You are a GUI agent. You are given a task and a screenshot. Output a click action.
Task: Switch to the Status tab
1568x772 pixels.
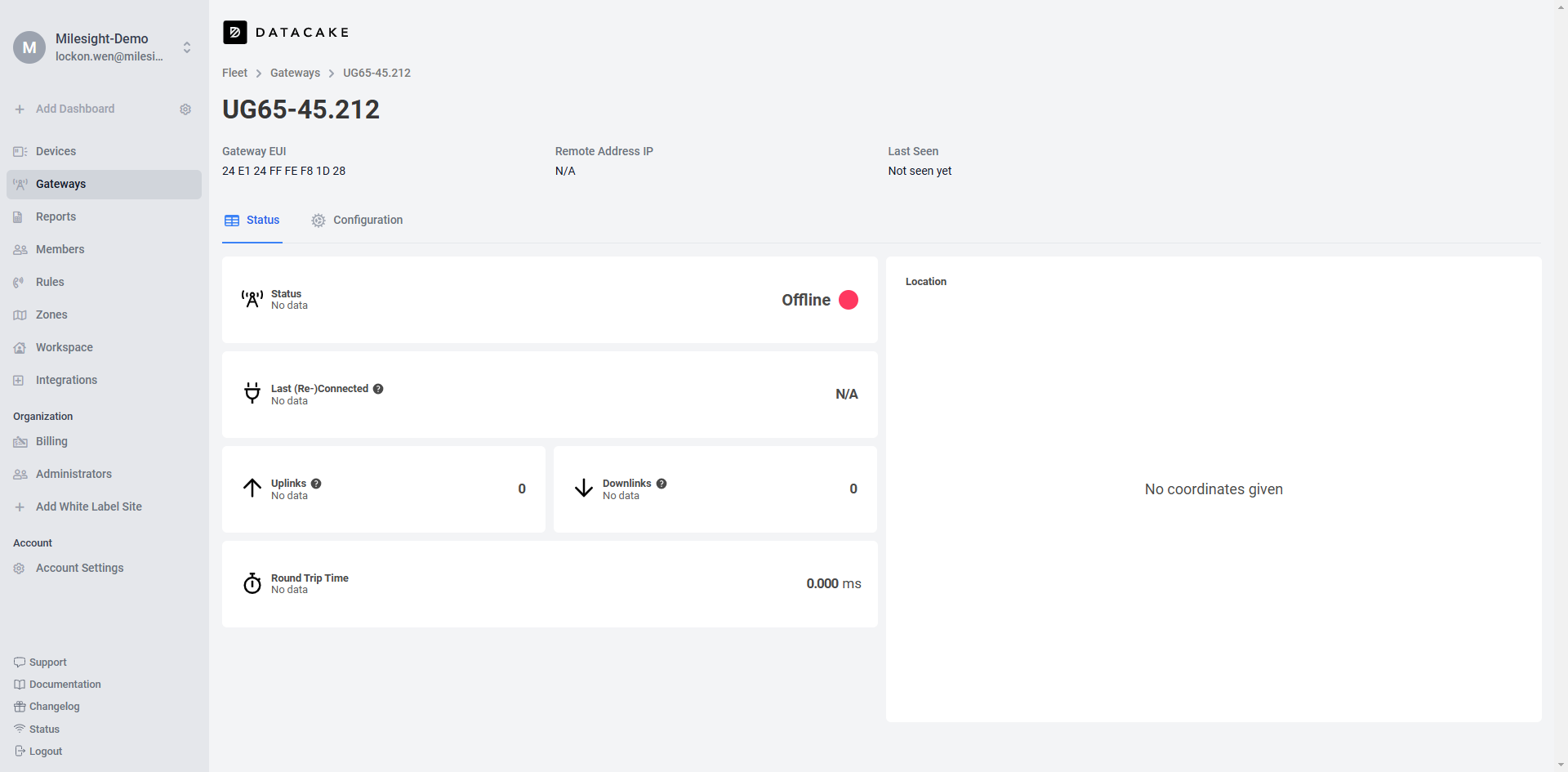pos(252,221)
